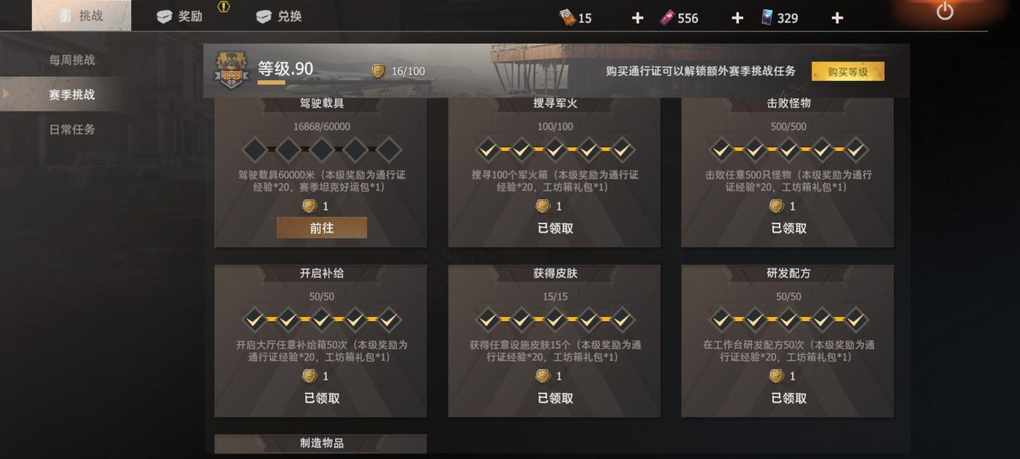
Task: Click the 前往 button under 驾驶载具
Action: (x=321, y=228)
